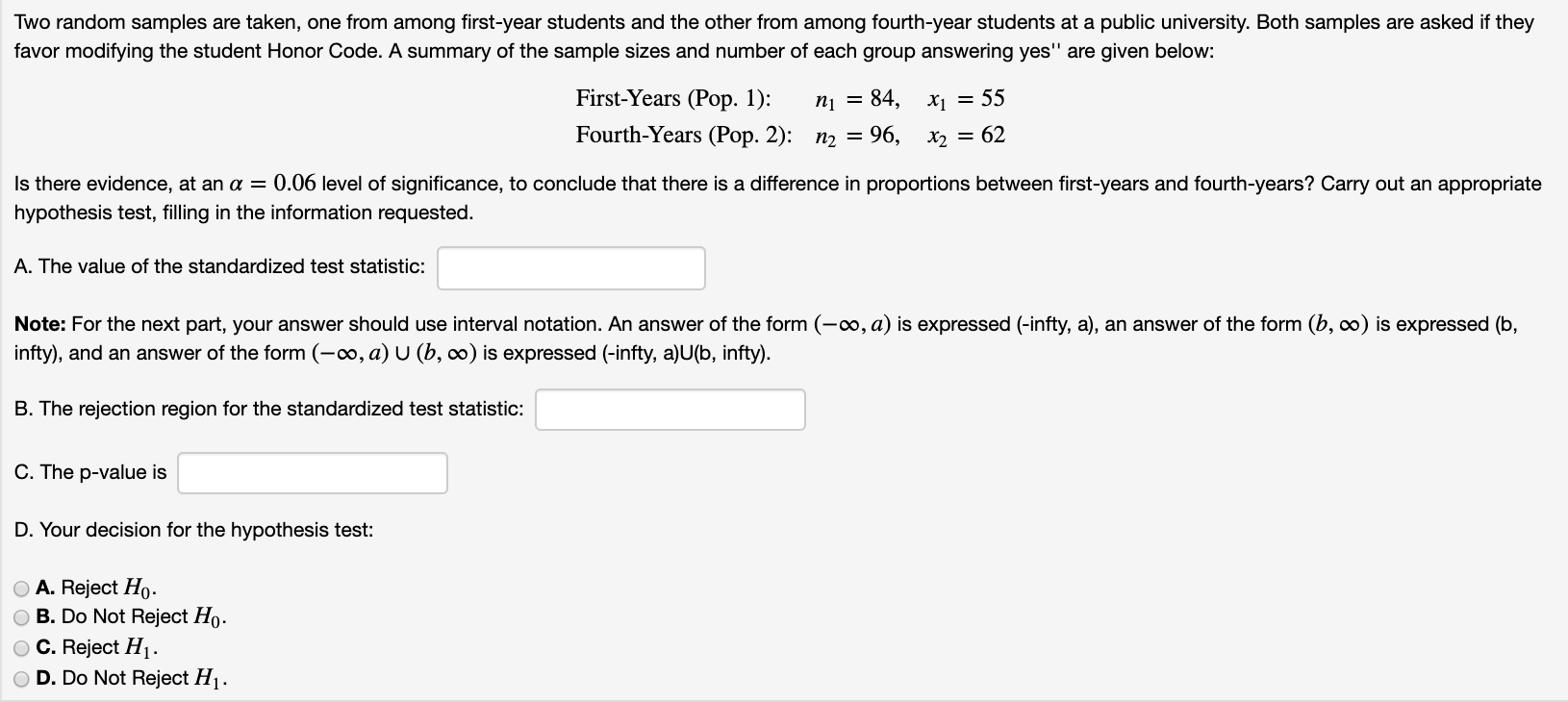1568x702 pixels.
Task: Click the p-value input box
Action: 312,472
